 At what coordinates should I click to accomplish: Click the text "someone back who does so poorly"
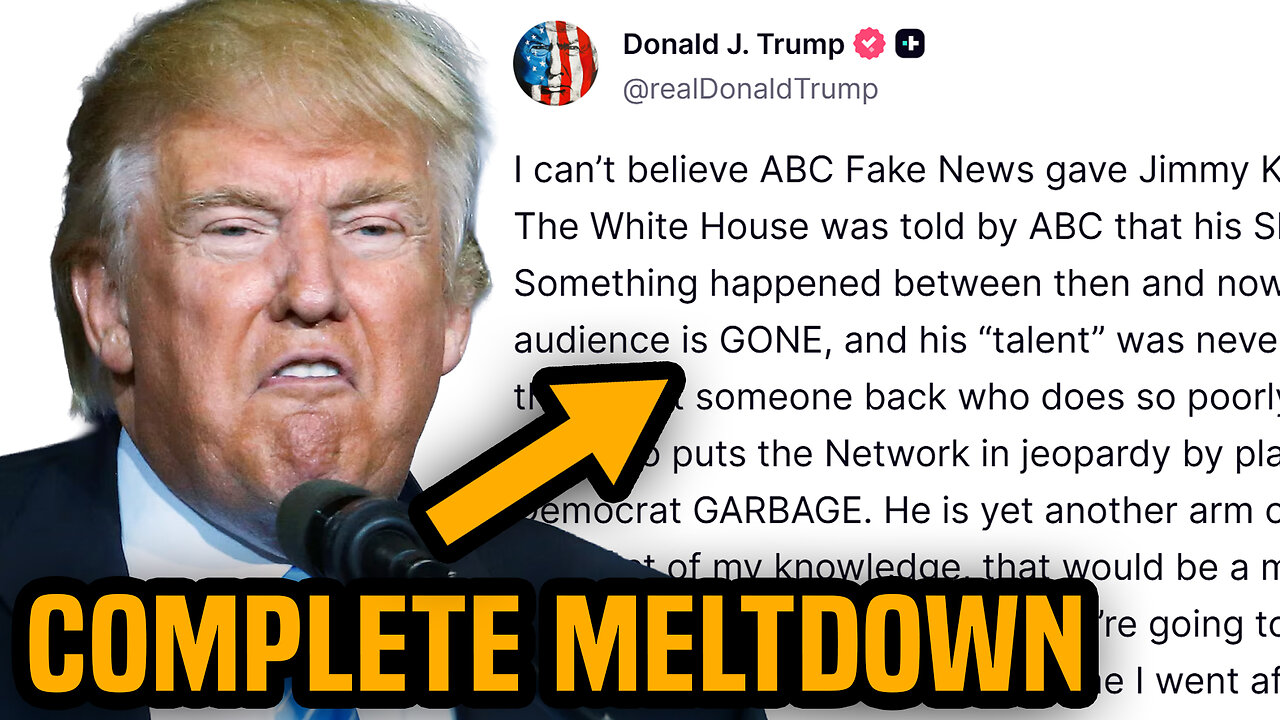click(x=987, y=398)
